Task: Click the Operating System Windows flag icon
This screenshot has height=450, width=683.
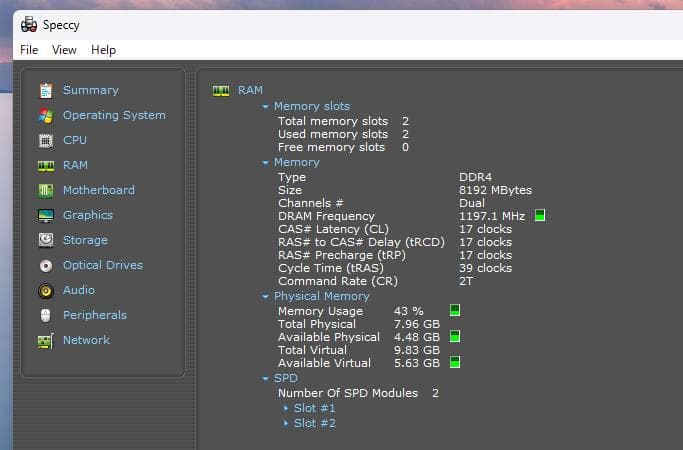Action: coord(46,115)
